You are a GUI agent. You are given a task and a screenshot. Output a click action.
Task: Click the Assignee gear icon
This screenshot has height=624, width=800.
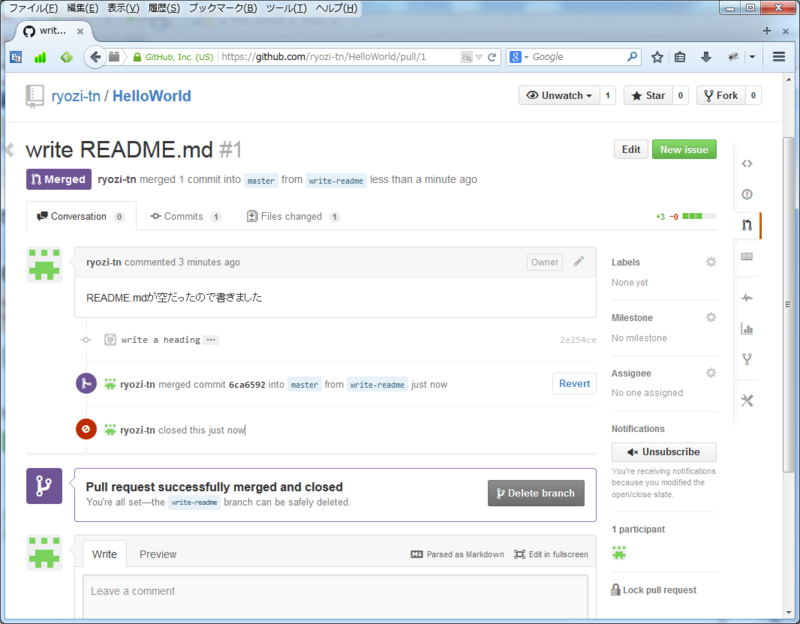click(711, 373)
